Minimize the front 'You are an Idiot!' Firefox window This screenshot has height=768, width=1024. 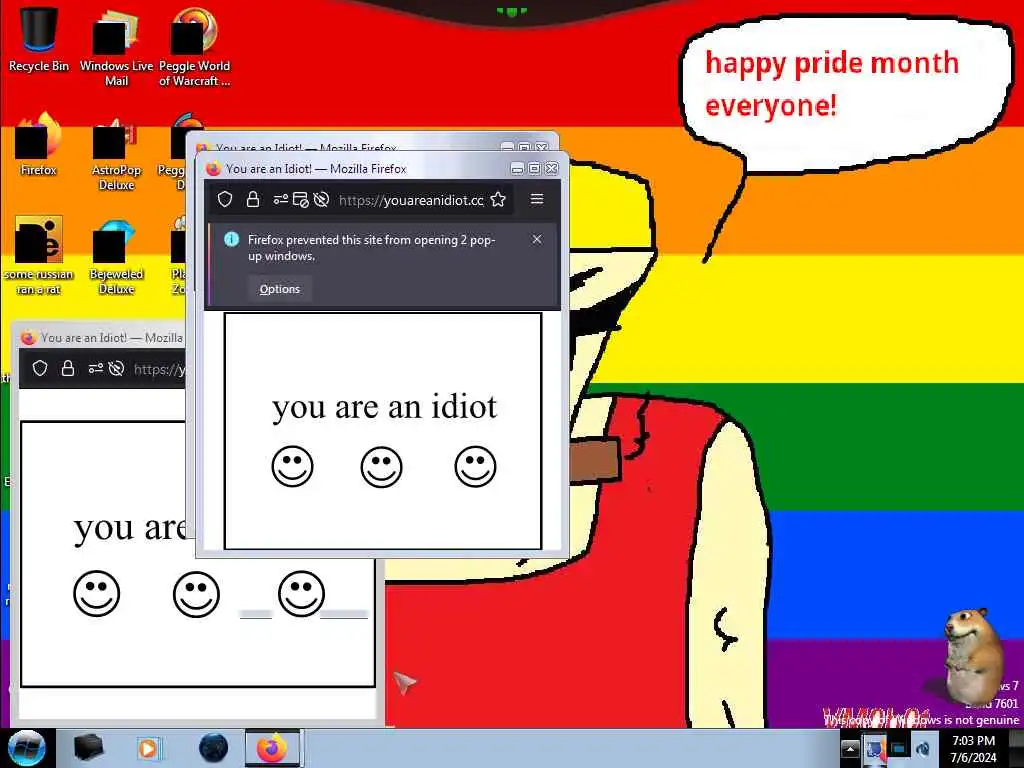[517, 168]
